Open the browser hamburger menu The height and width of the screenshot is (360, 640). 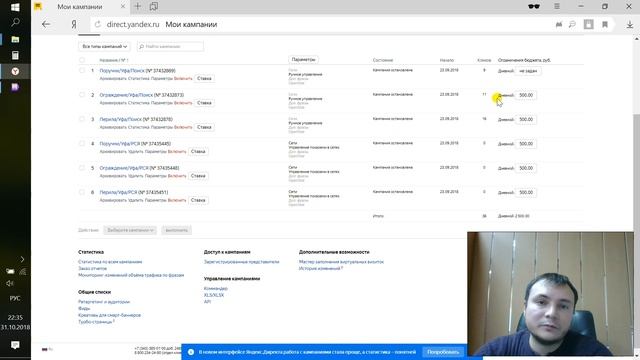pyautogui.click(x=557, y=7)
